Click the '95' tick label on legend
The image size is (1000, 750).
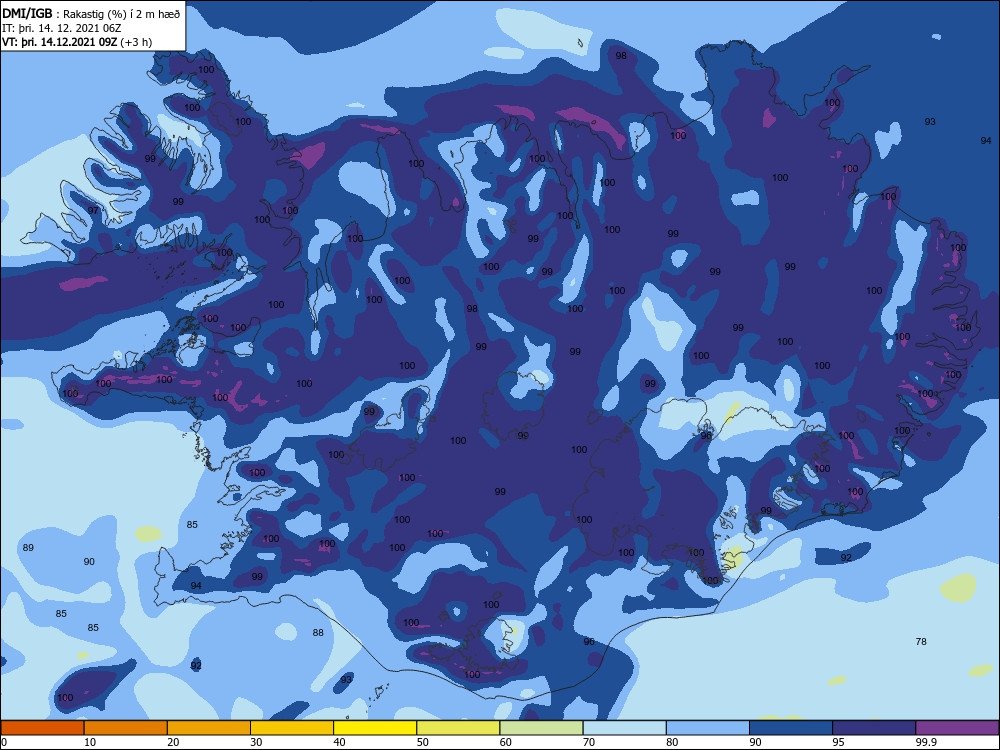(838, 742)
